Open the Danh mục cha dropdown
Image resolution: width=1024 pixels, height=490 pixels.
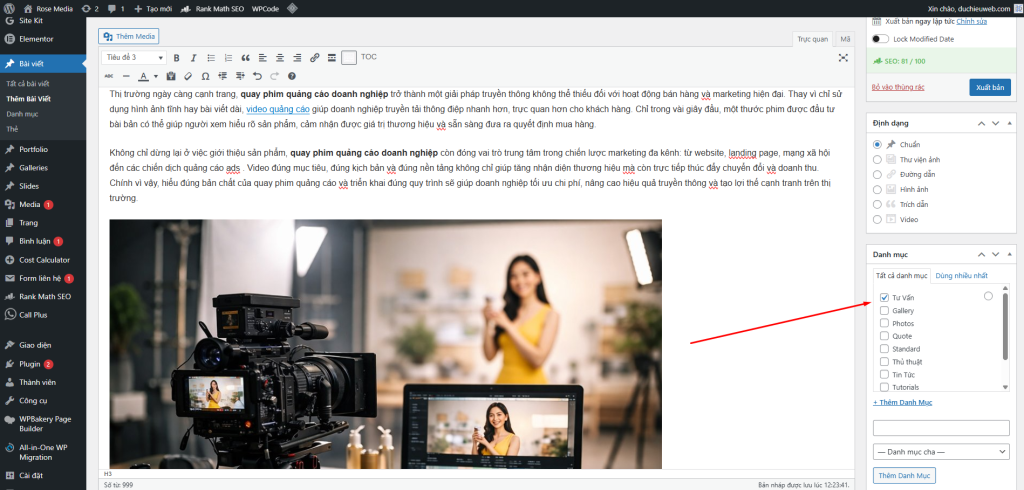(x=941, y=451)
